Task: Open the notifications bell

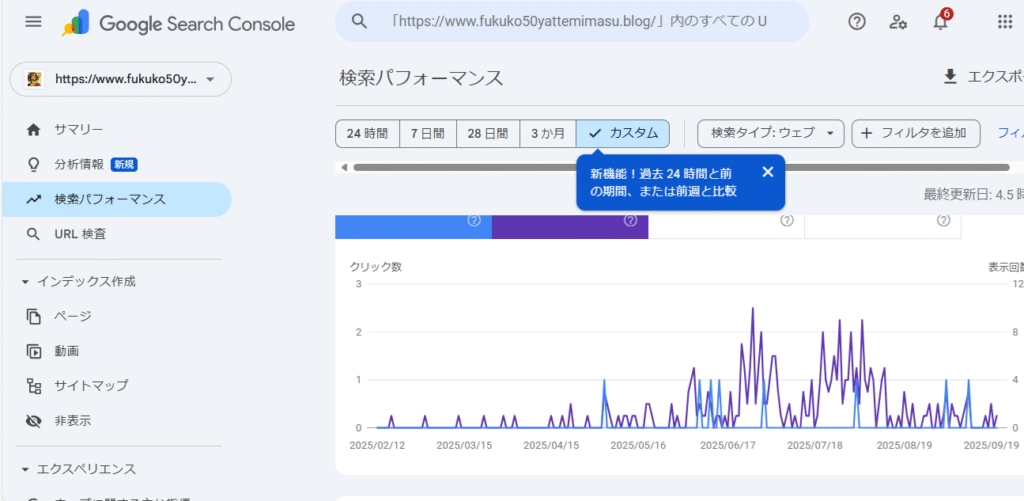Action: coord(940,22)
